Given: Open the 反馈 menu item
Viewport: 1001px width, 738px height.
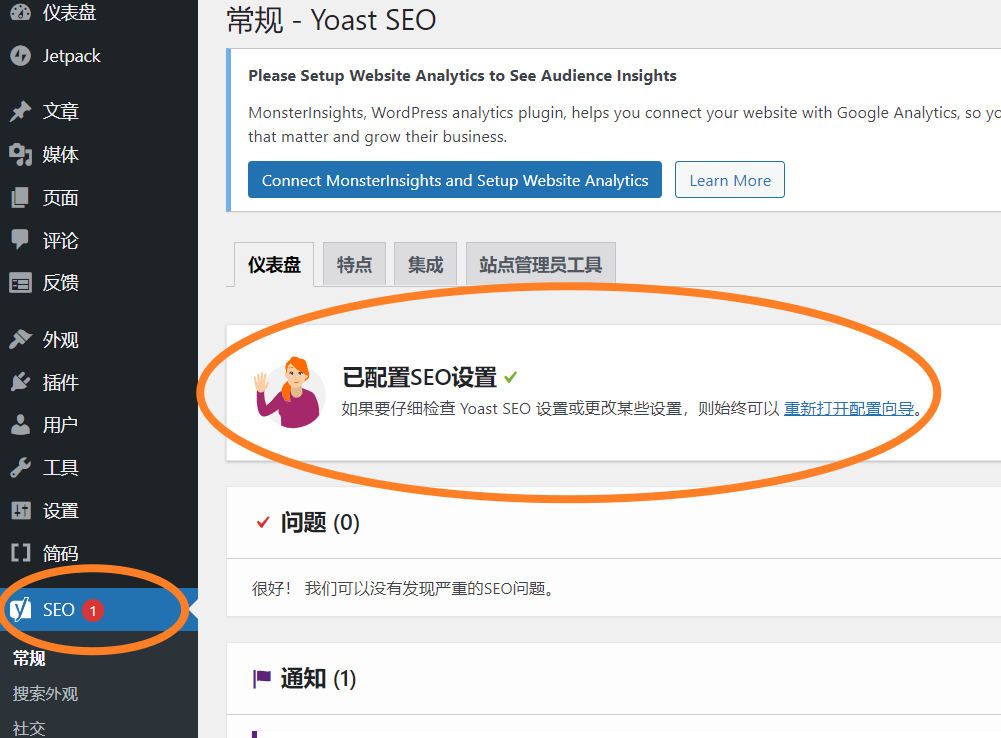Looking at the screenshot, I should click(x=99, y=283).
